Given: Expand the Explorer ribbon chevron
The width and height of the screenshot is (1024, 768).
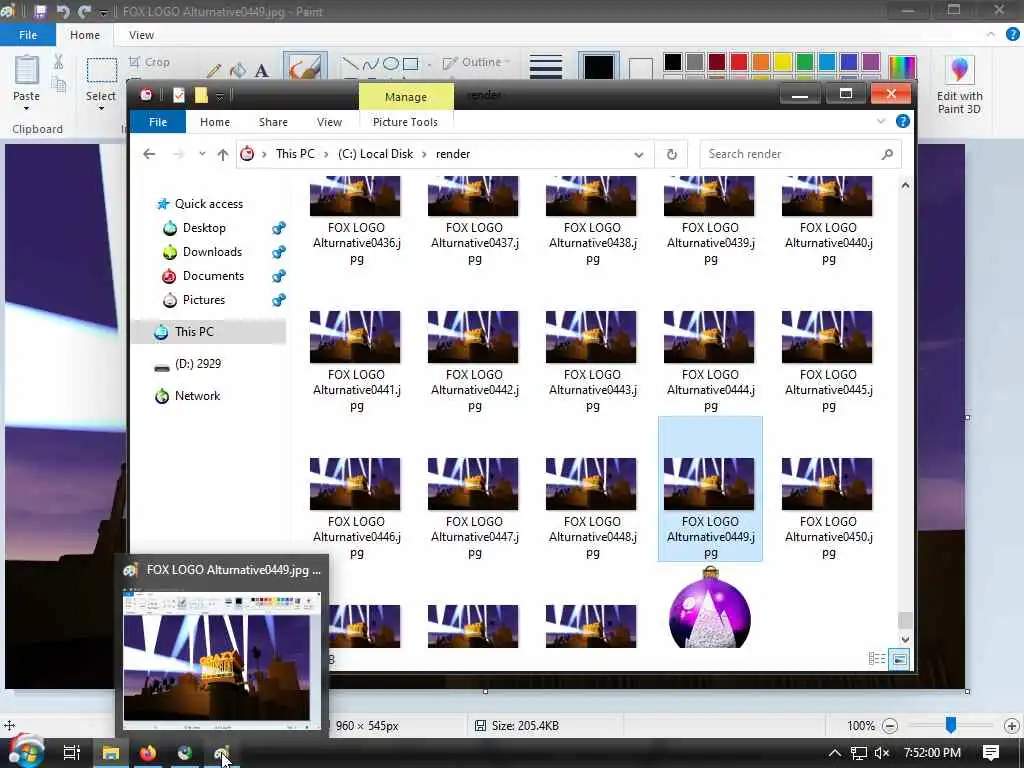Looking at the screenshot, I should (x=881, y=121).
